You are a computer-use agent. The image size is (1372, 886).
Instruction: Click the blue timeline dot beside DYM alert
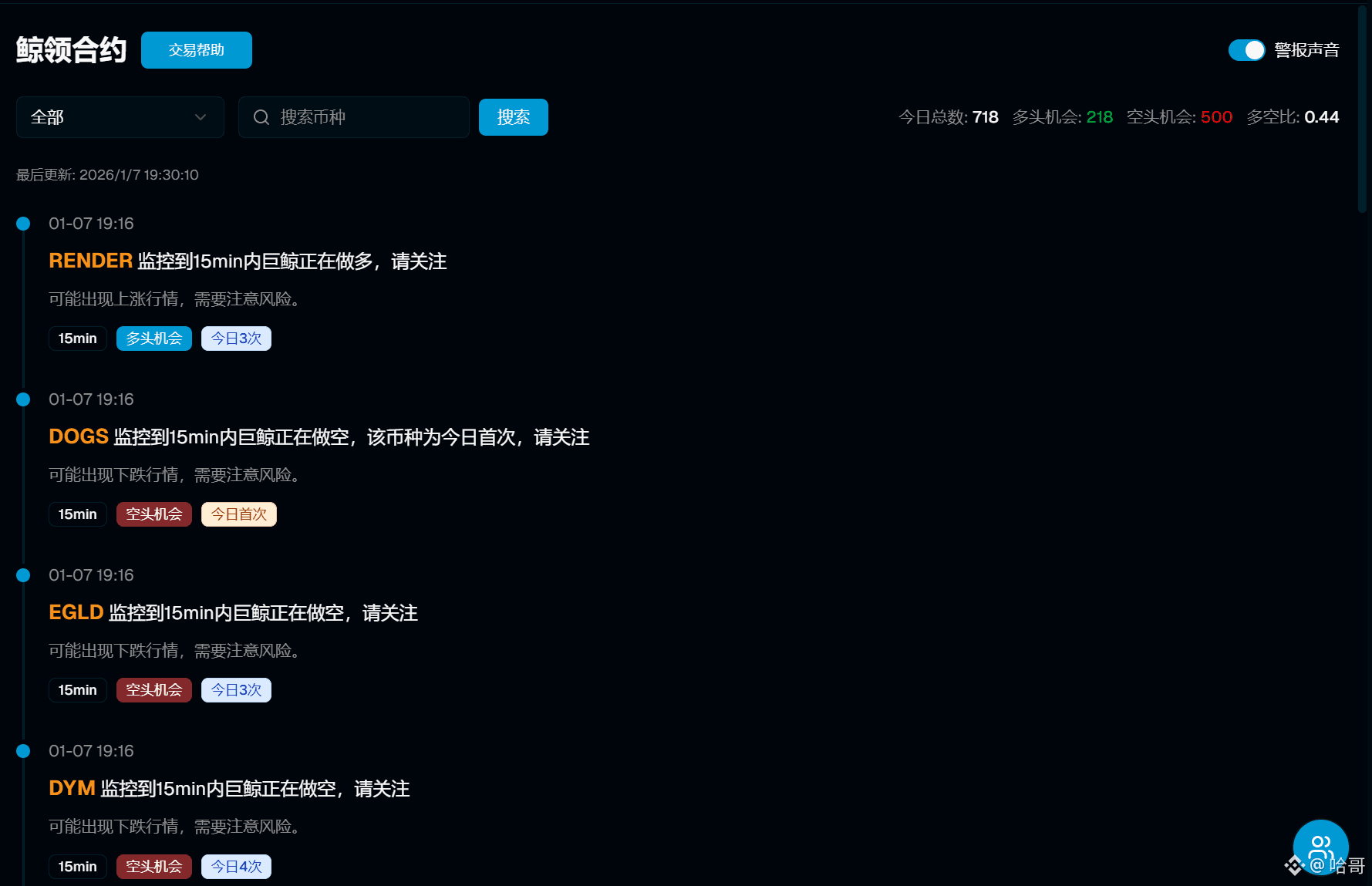tap(22, 750)
